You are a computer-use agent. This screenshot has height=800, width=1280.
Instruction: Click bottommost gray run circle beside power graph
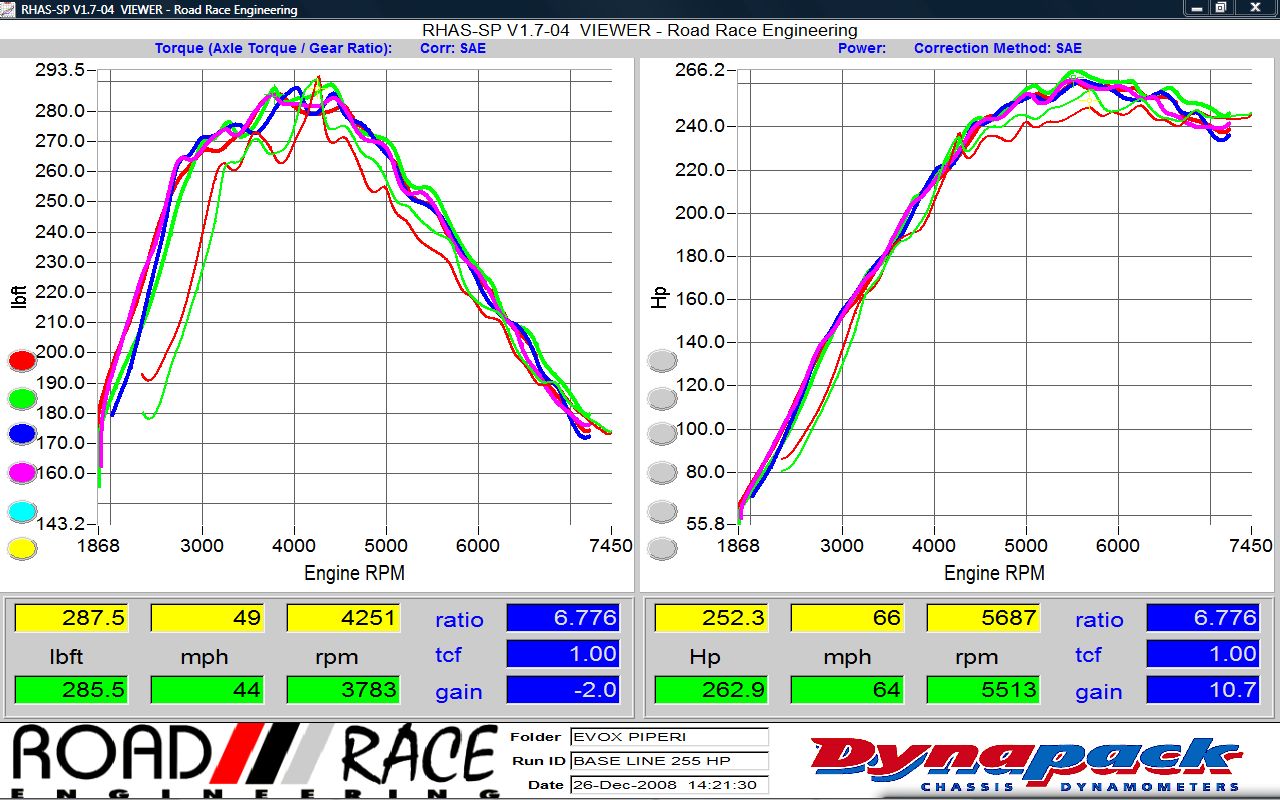[x=662, y=548]
